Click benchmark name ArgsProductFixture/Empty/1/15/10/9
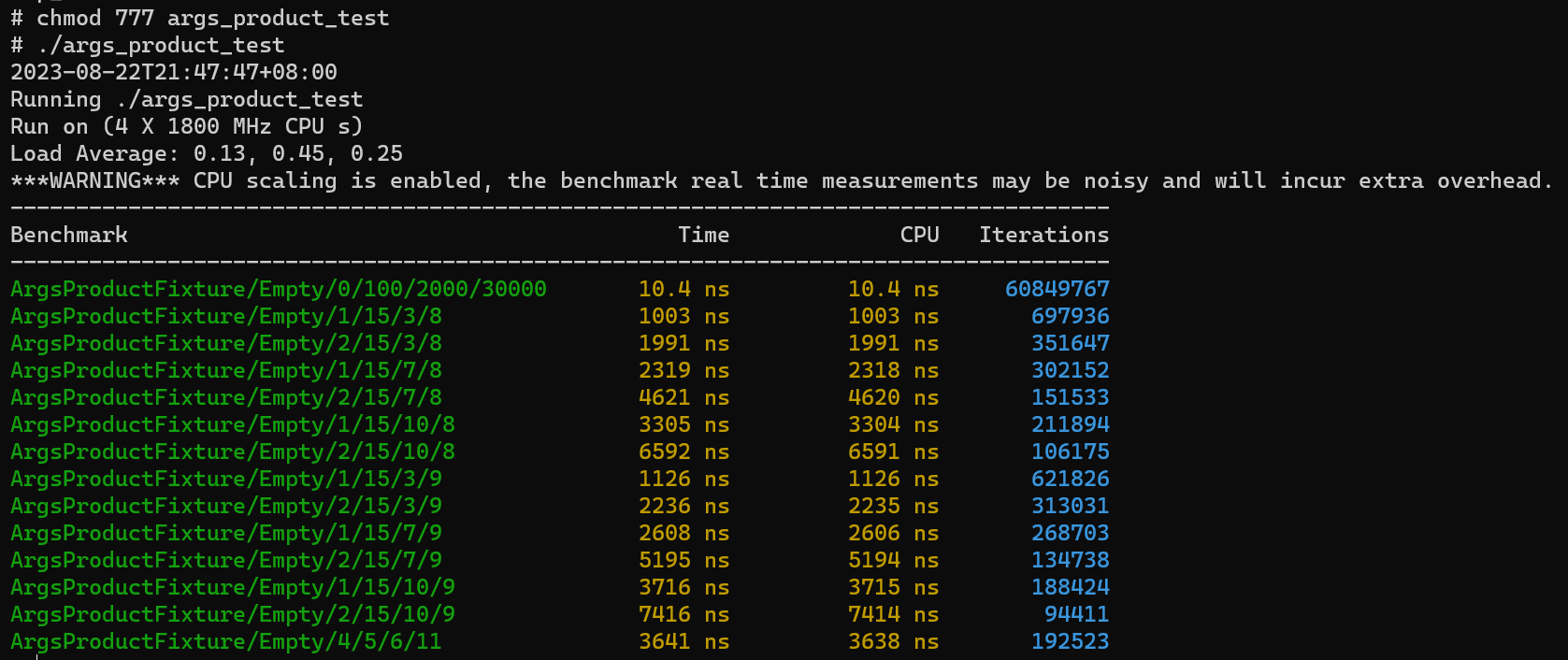 pyautogui.click(x=233, y=587)
